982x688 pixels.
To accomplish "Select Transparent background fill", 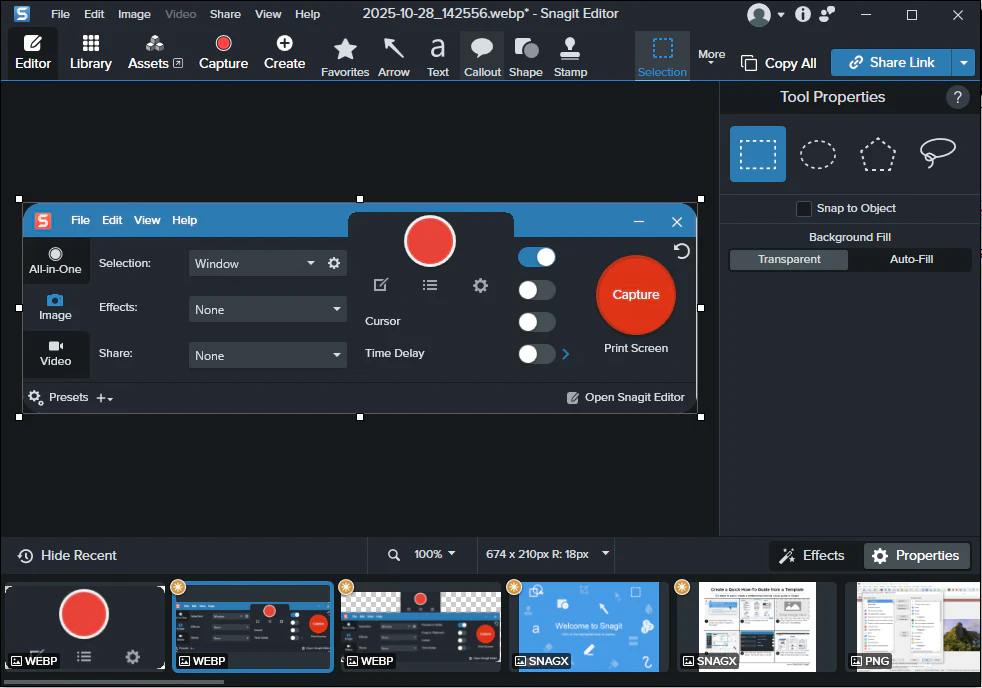I will point(789,260).
